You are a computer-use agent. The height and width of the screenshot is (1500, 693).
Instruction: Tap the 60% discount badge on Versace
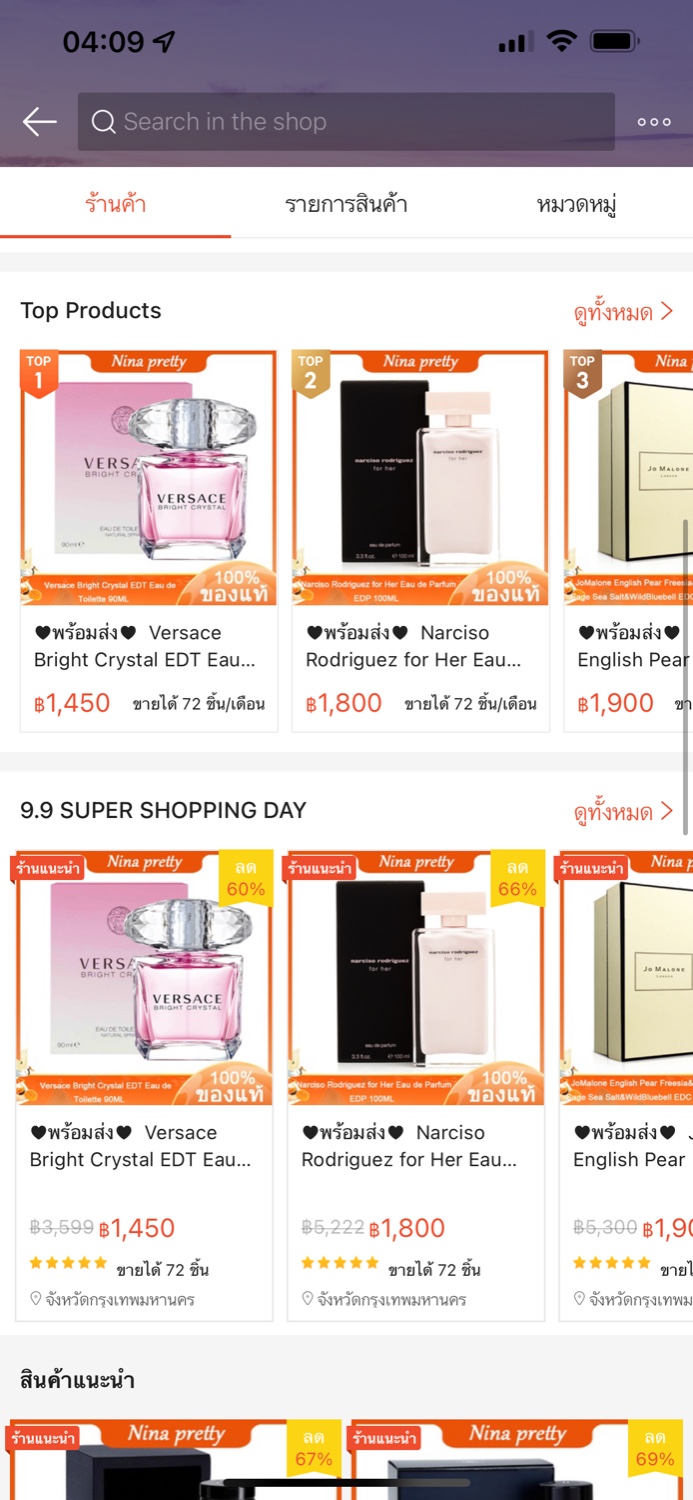[246, 878]
